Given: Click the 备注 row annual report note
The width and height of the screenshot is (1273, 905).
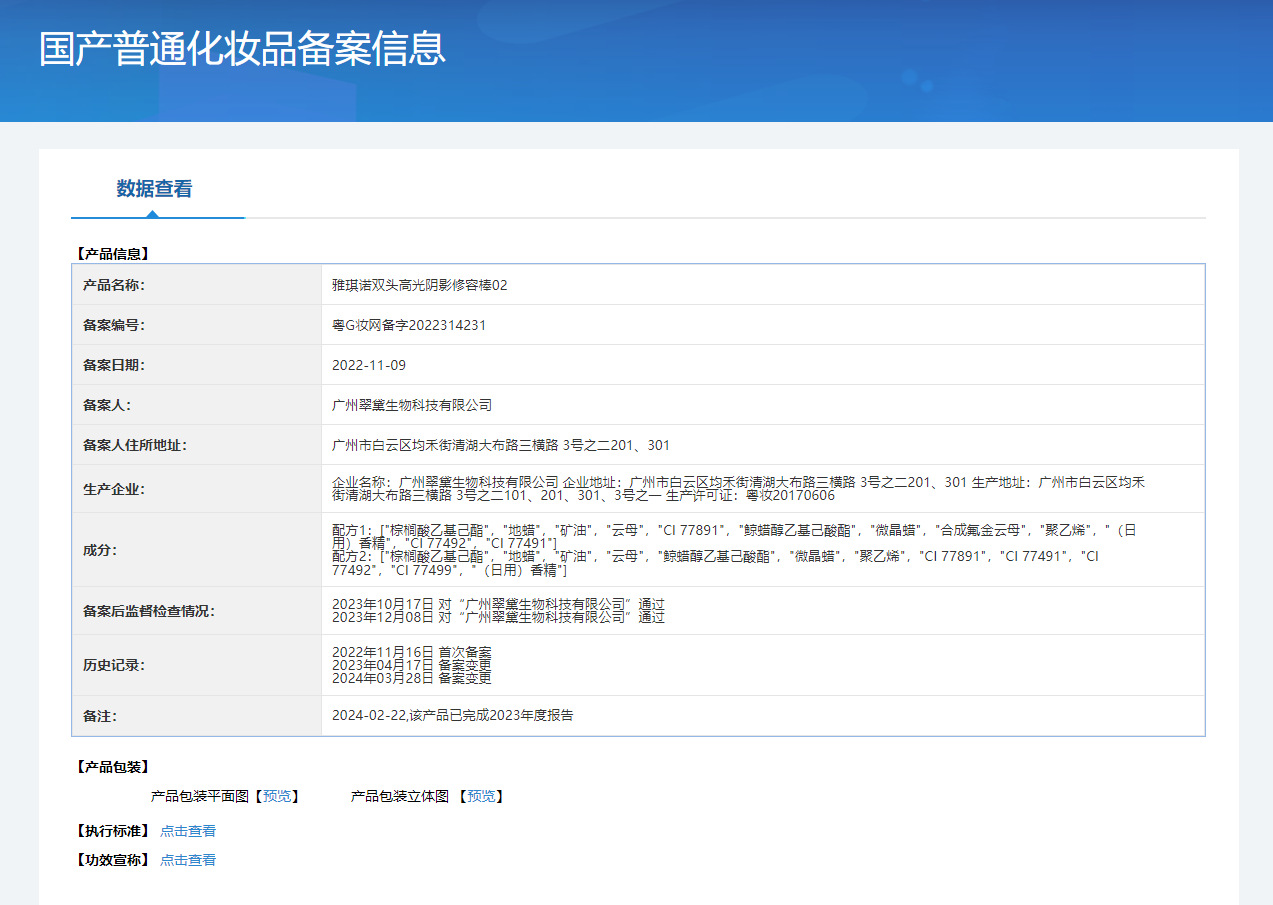Looking at the screenshot, I should pyautogui.click(x=454, y=715).
